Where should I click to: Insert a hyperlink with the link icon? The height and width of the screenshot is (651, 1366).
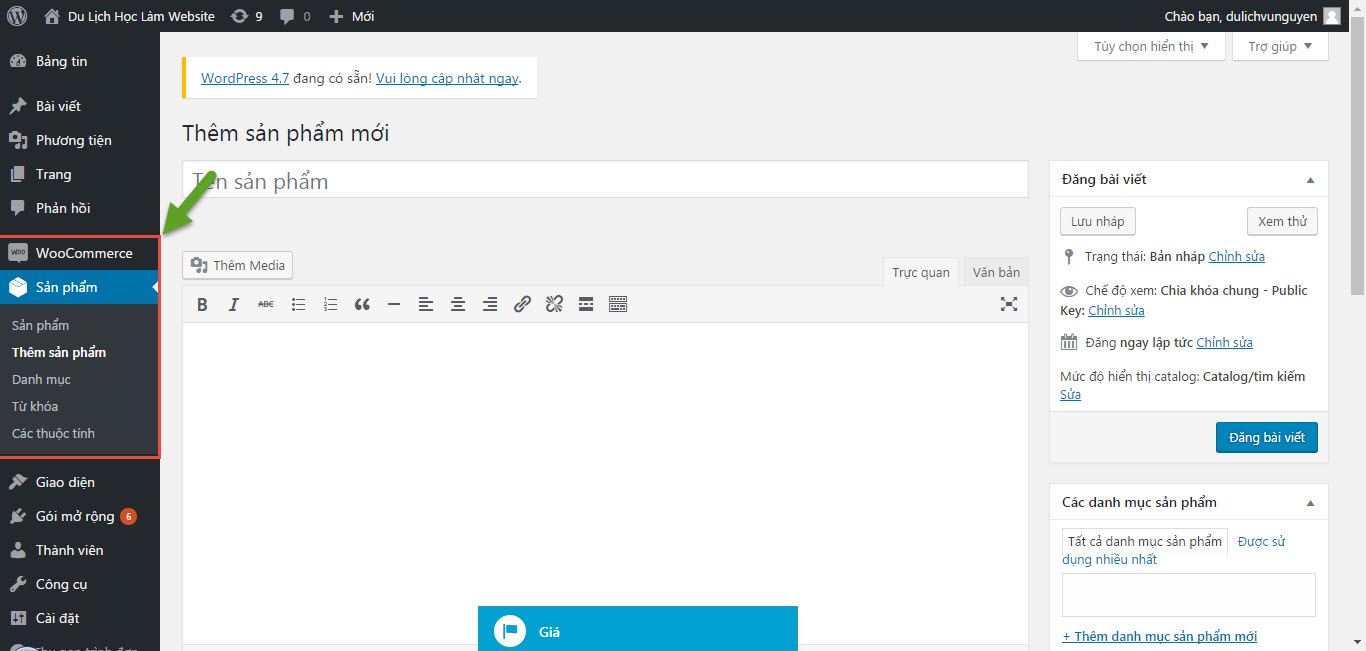pyautogui.click(x=522, y=304)
